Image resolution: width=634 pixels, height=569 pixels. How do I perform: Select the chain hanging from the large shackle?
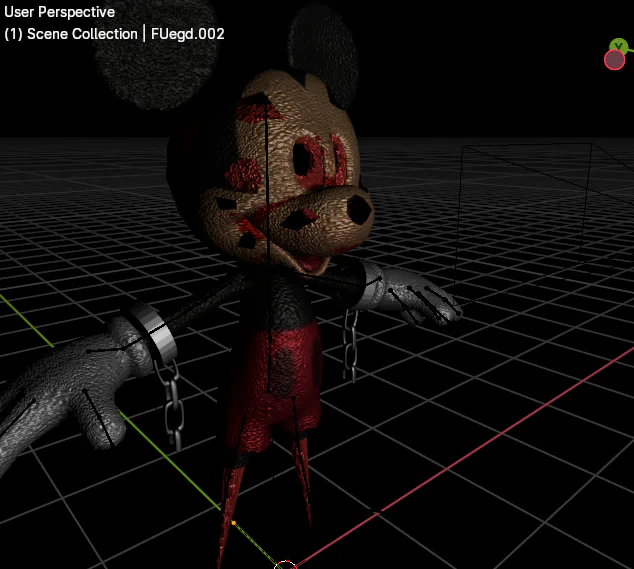point(171,404)
